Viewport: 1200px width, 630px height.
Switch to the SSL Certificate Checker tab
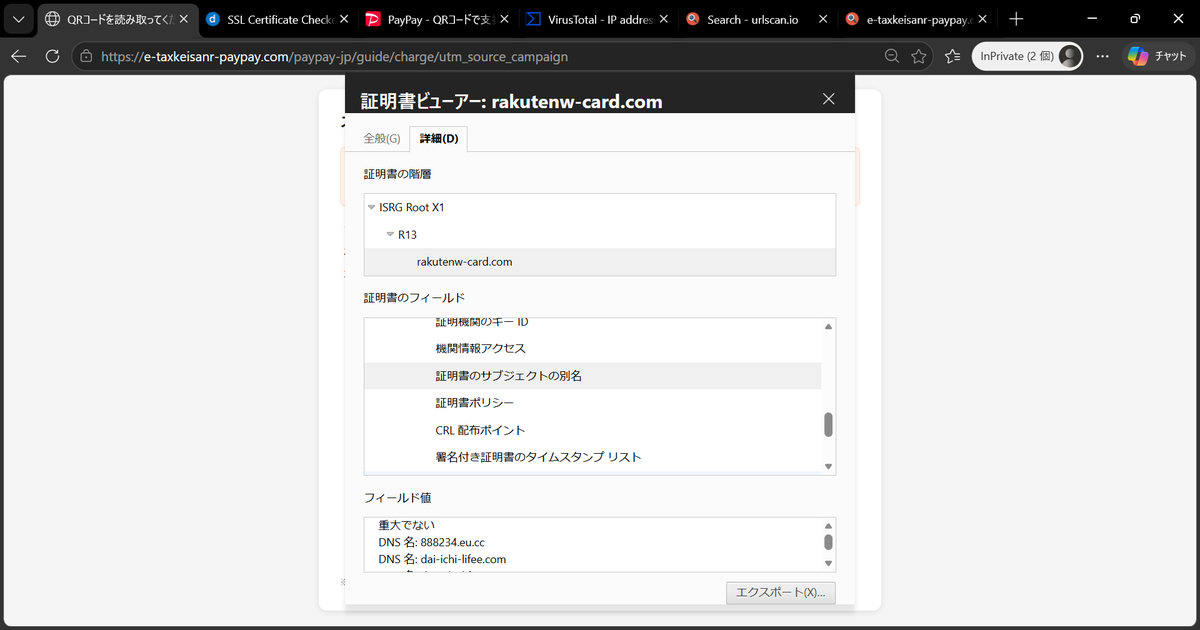click(x=276, y=19)
